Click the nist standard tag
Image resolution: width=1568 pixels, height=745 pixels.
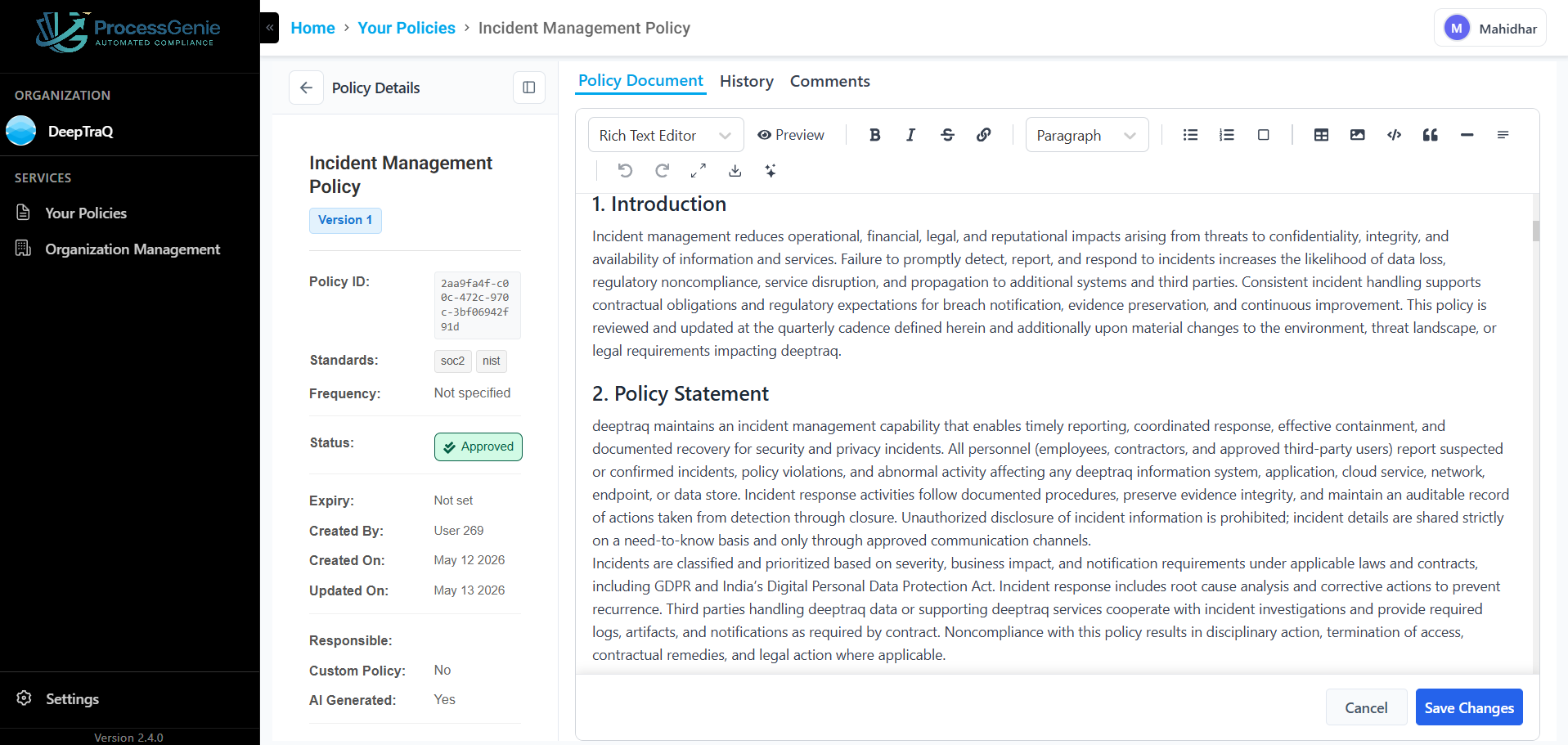click(x=491, y=361)
